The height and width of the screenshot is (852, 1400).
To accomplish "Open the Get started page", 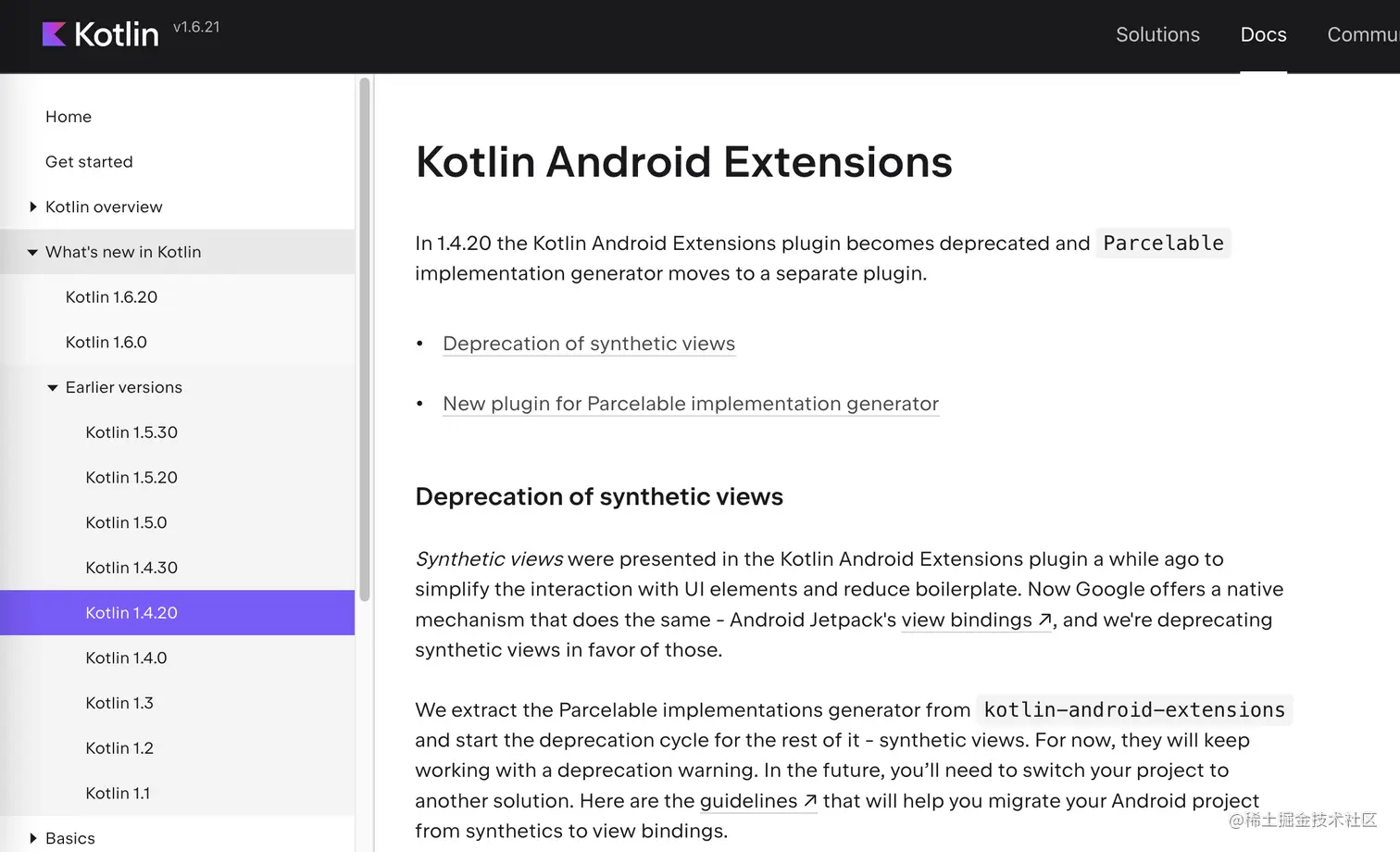I will coord(89,162).
